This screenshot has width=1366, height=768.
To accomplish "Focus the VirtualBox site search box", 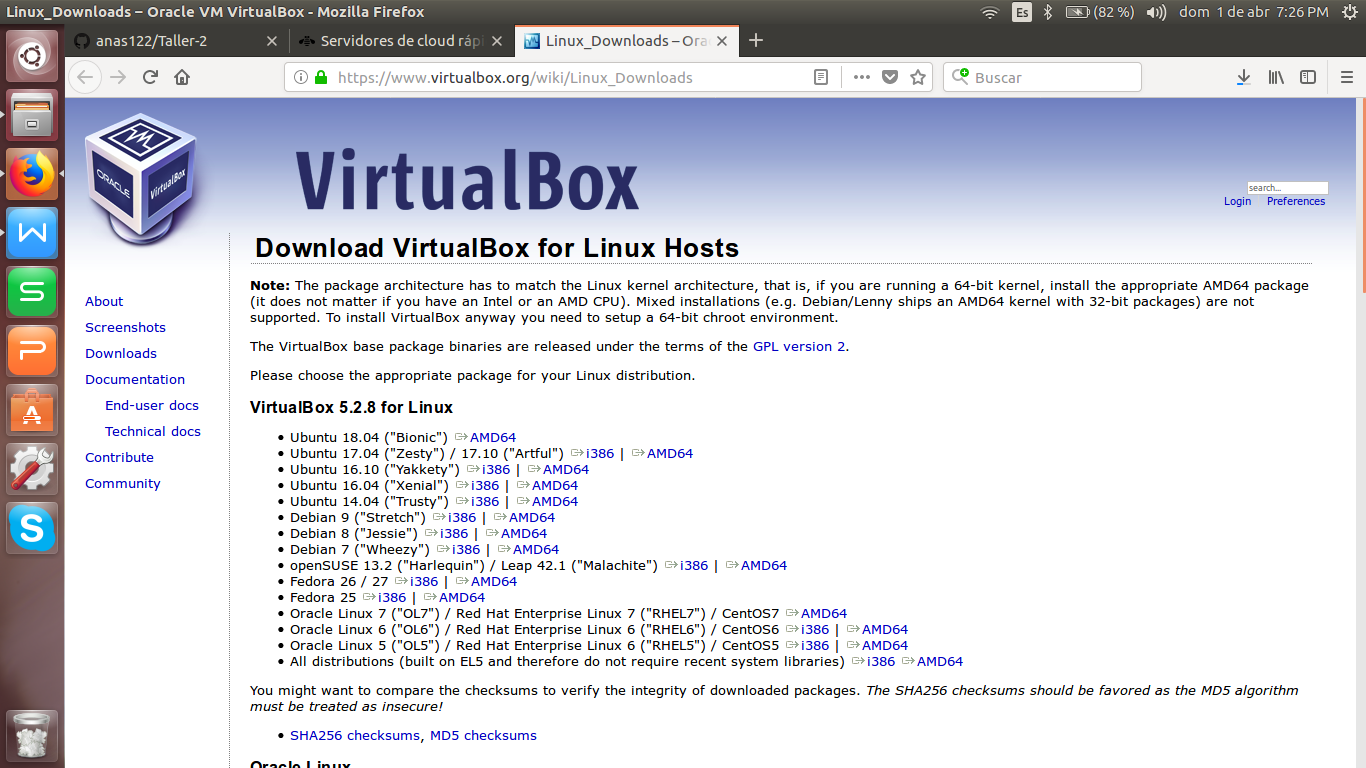I will coord(1287,187).
